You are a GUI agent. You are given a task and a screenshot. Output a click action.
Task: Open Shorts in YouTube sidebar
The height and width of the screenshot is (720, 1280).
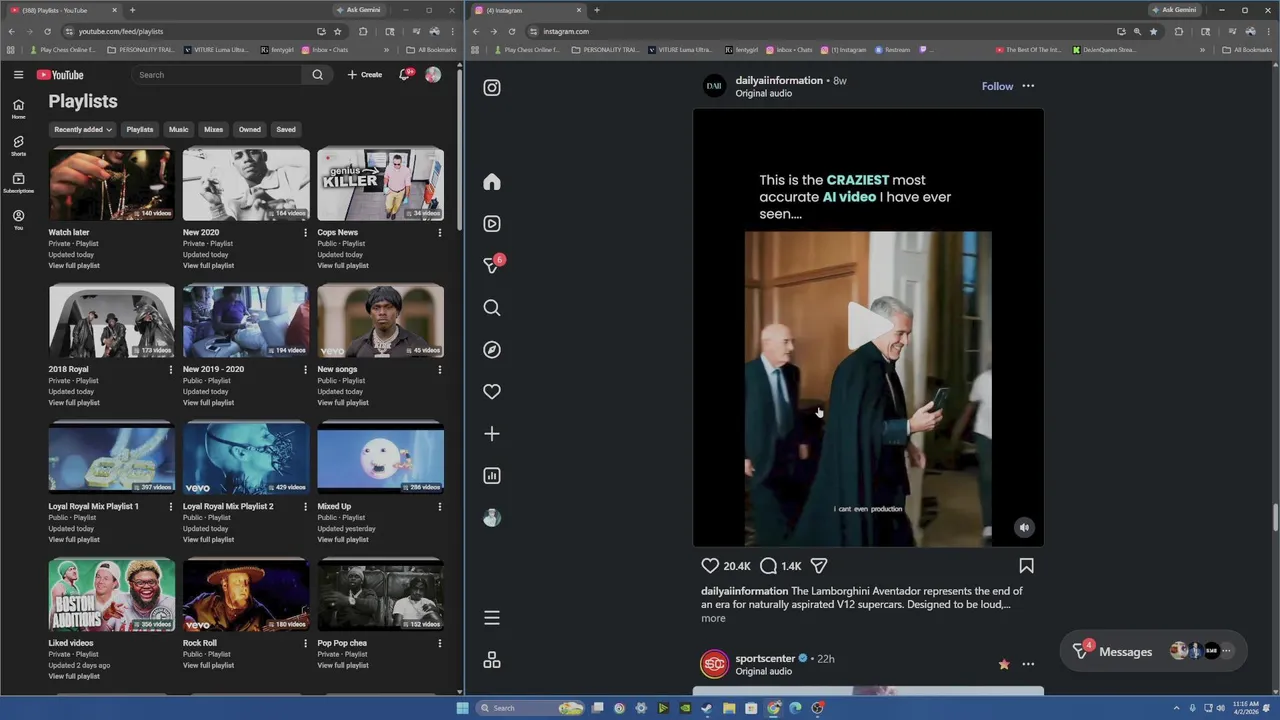coord(18,146)
